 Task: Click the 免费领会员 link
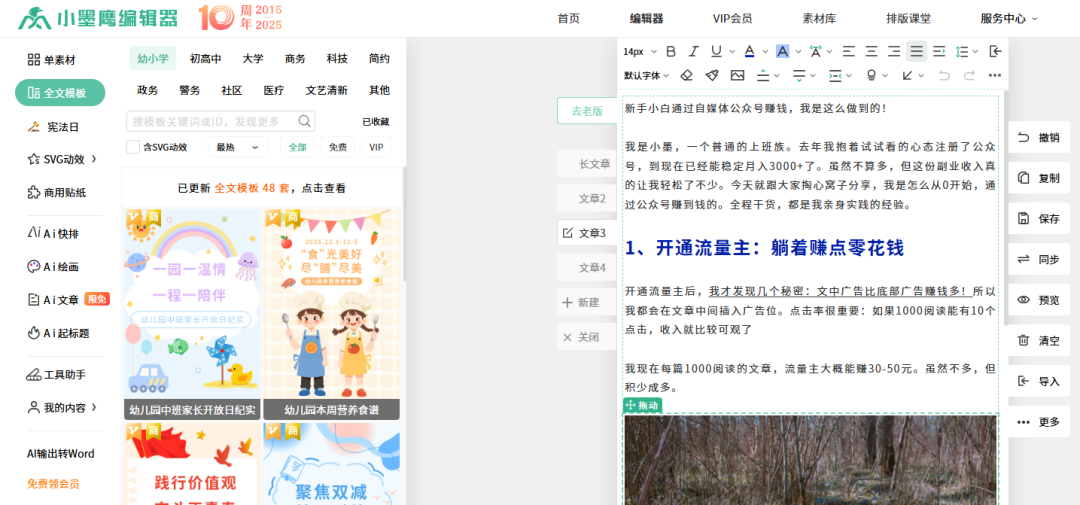53,484
